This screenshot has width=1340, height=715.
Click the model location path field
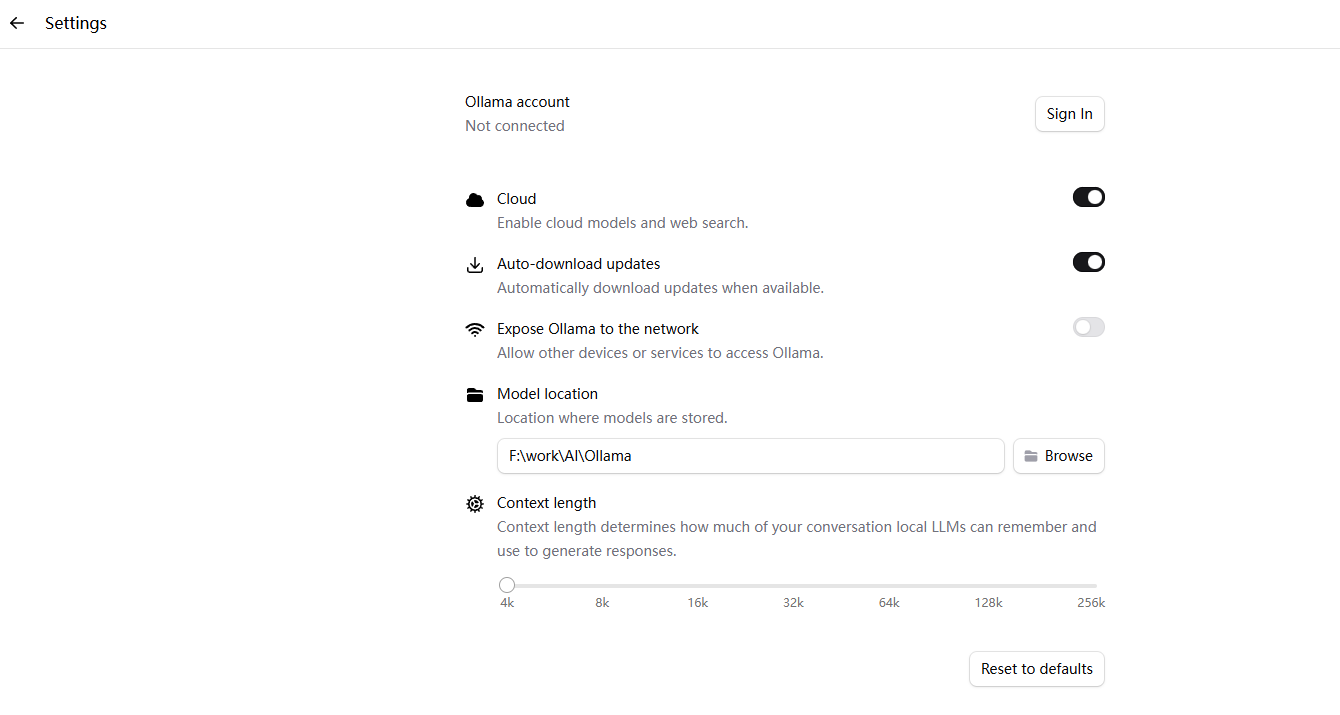tap(751, 456)
